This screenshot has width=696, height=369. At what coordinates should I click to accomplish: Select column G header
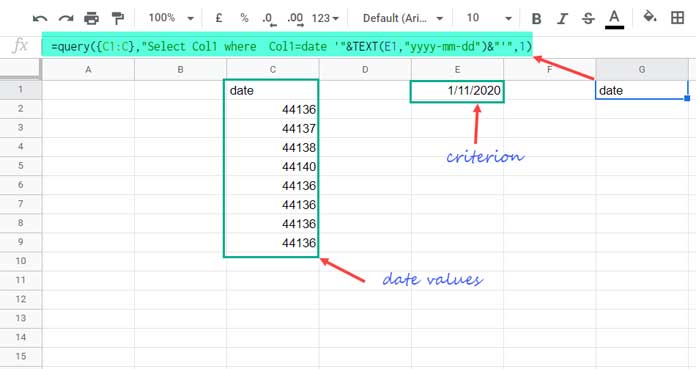(642, 69)
